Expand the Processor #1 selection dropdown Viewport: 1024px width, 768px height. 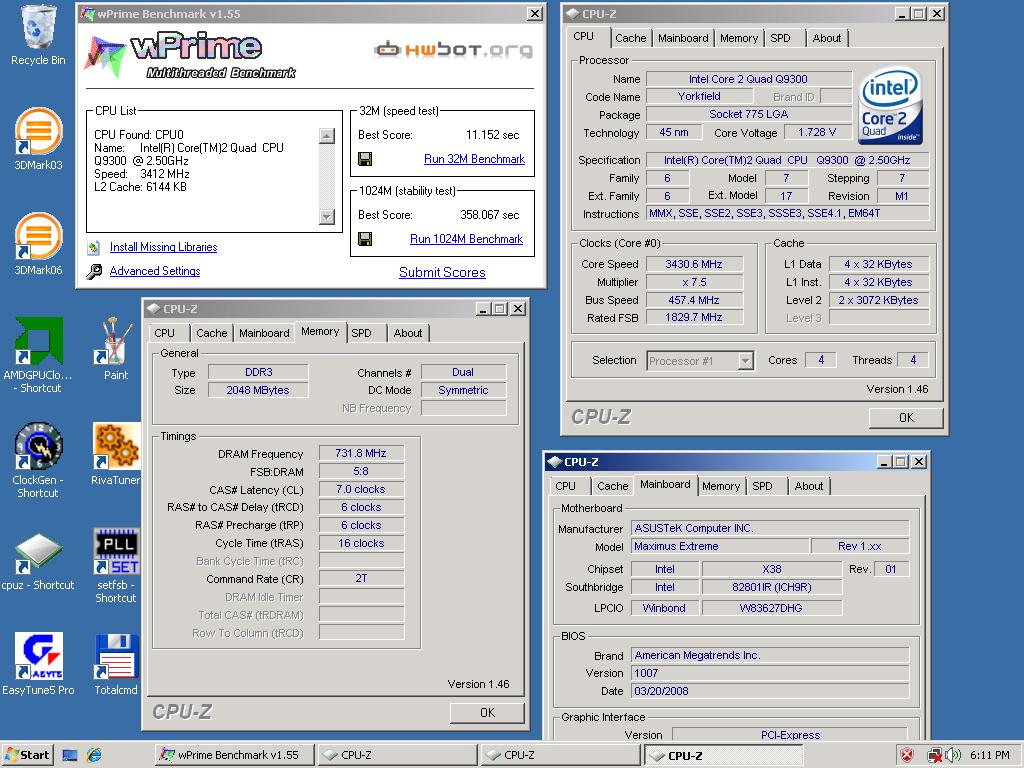(745, 360)
